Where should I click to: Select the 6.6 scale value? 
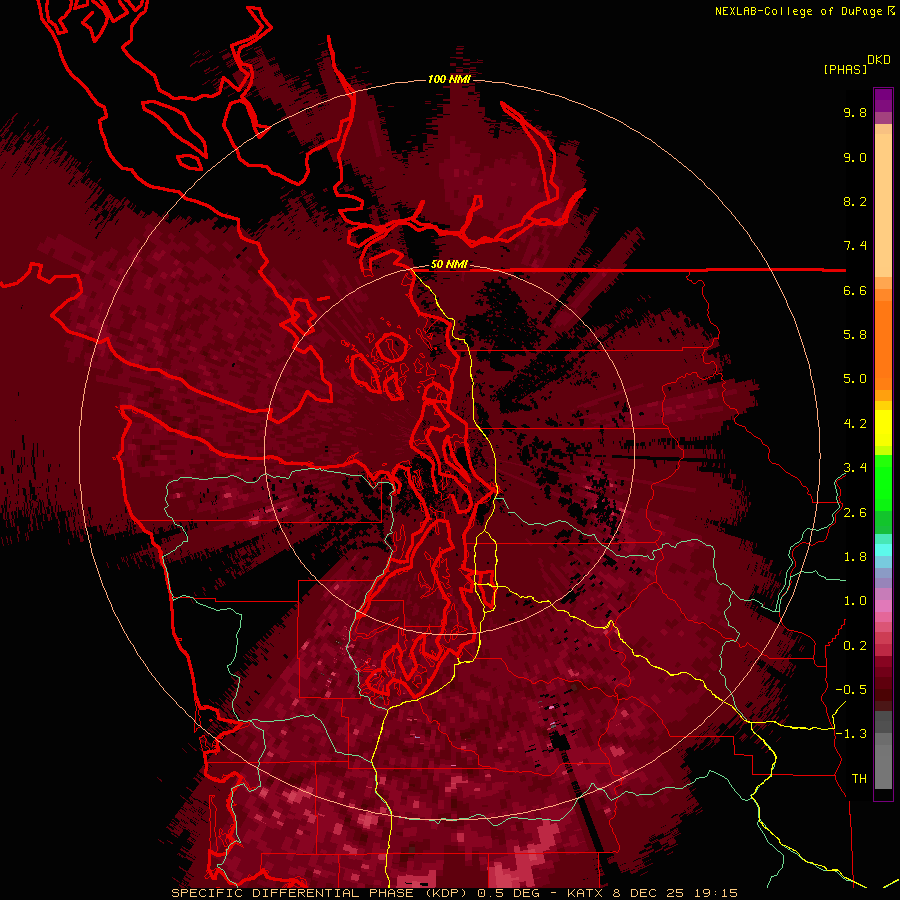coord(855,290)
